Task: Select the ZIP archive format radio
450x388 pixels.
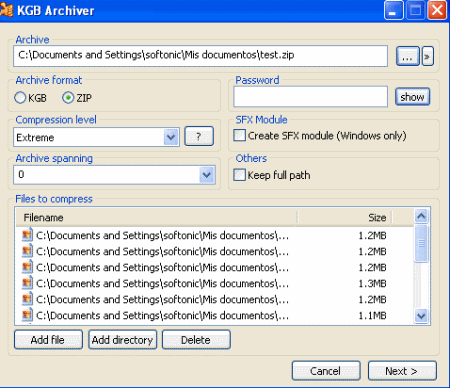Action: pyautogui.click(x=68, y=98)
